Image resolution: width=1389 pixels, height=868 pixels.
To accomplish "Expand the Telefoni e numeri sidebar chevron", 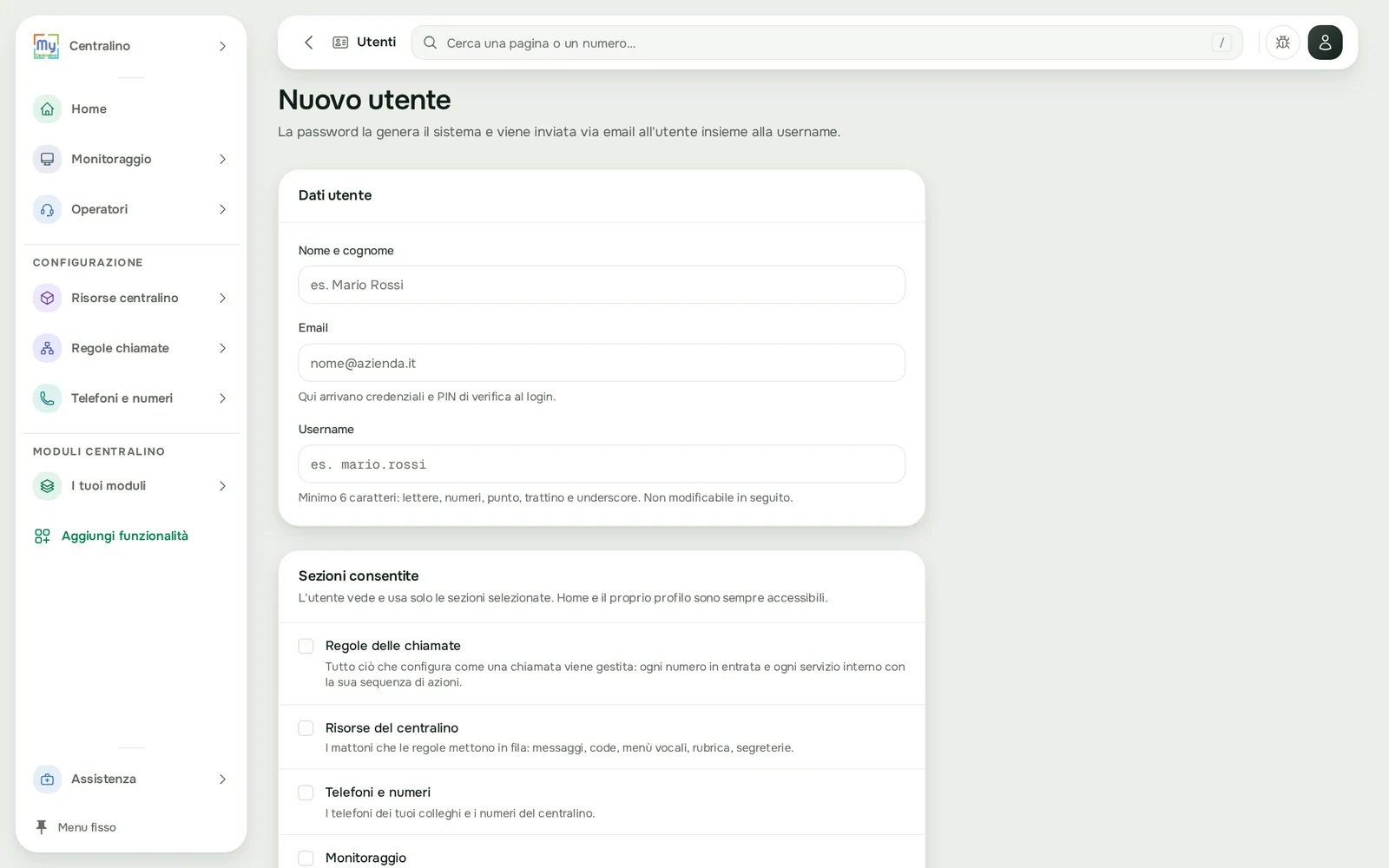I will click(222, 398).
